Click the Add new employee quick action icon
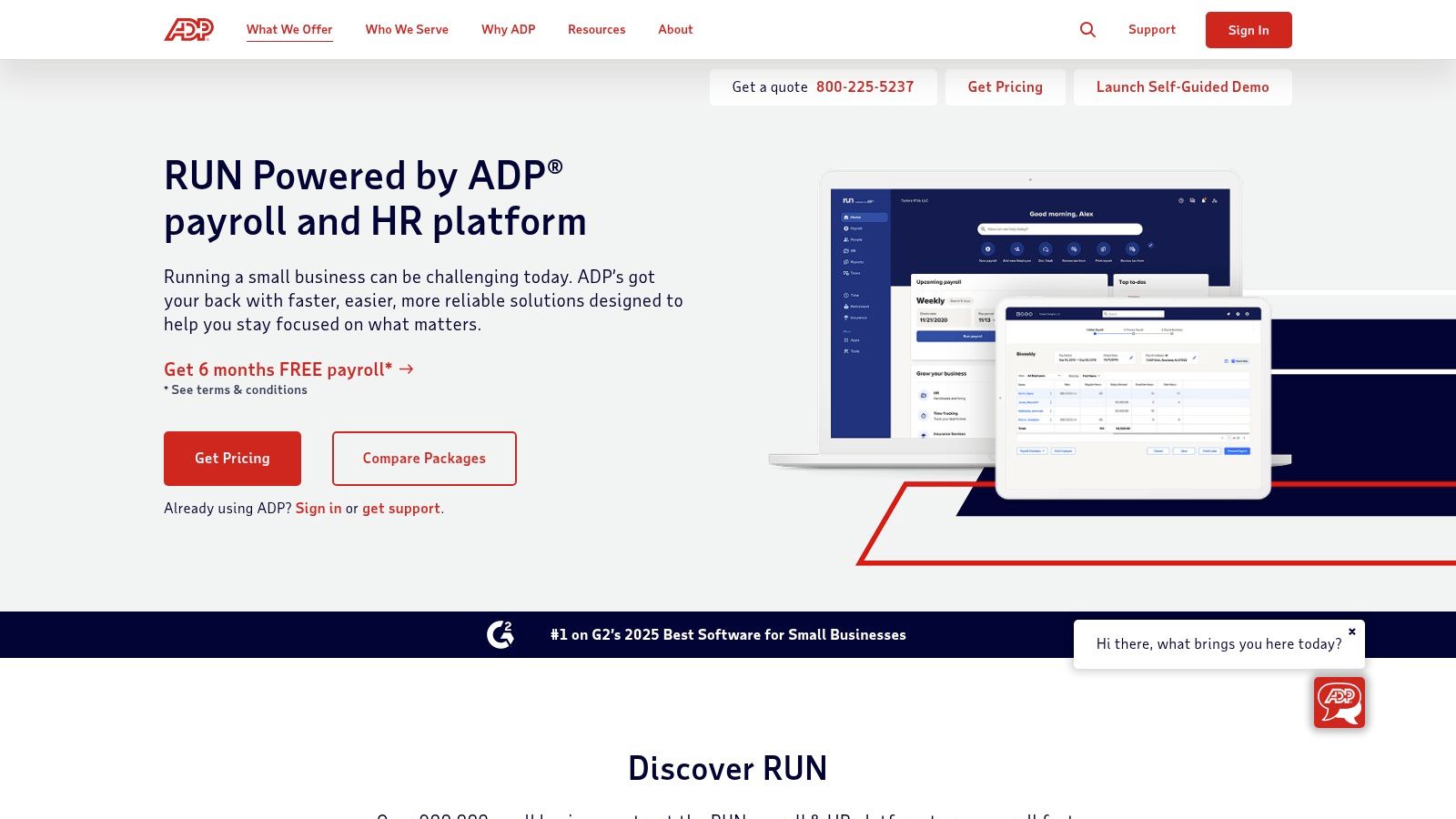 (1017, 248)
